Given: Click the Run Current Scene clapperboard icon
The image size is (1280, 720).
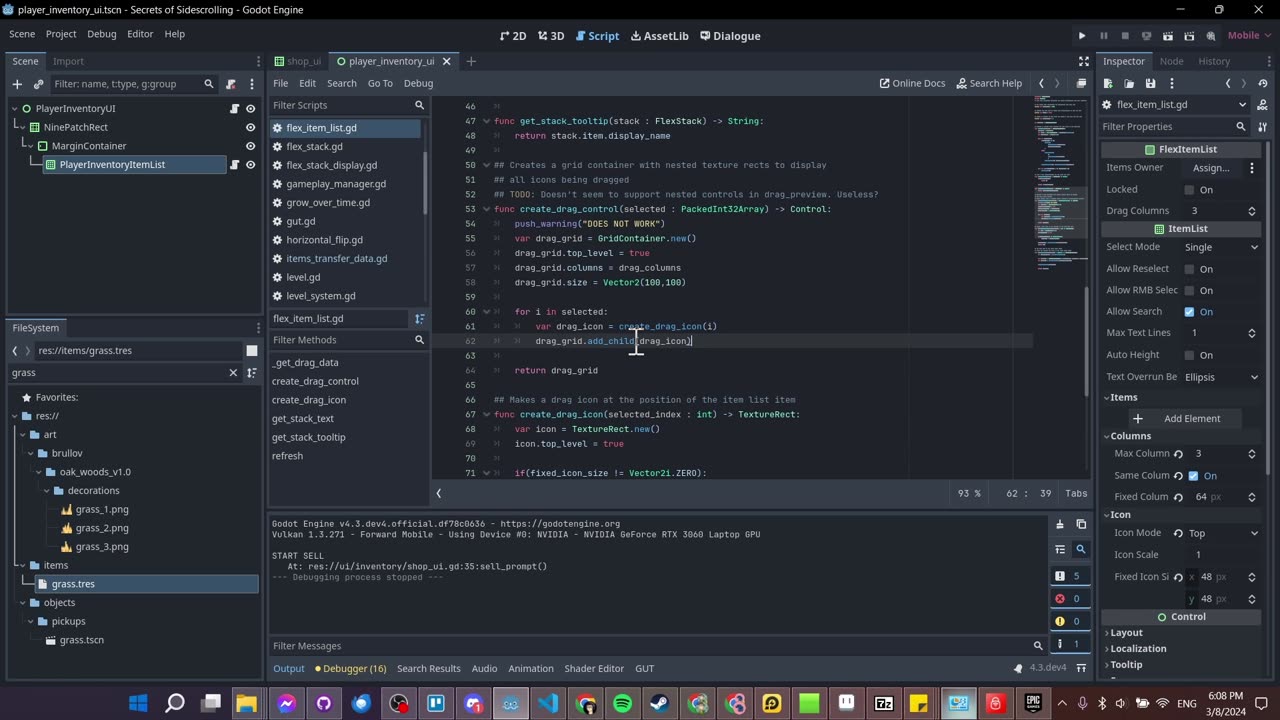Looking at the screenshot, I should point(1168,36).
